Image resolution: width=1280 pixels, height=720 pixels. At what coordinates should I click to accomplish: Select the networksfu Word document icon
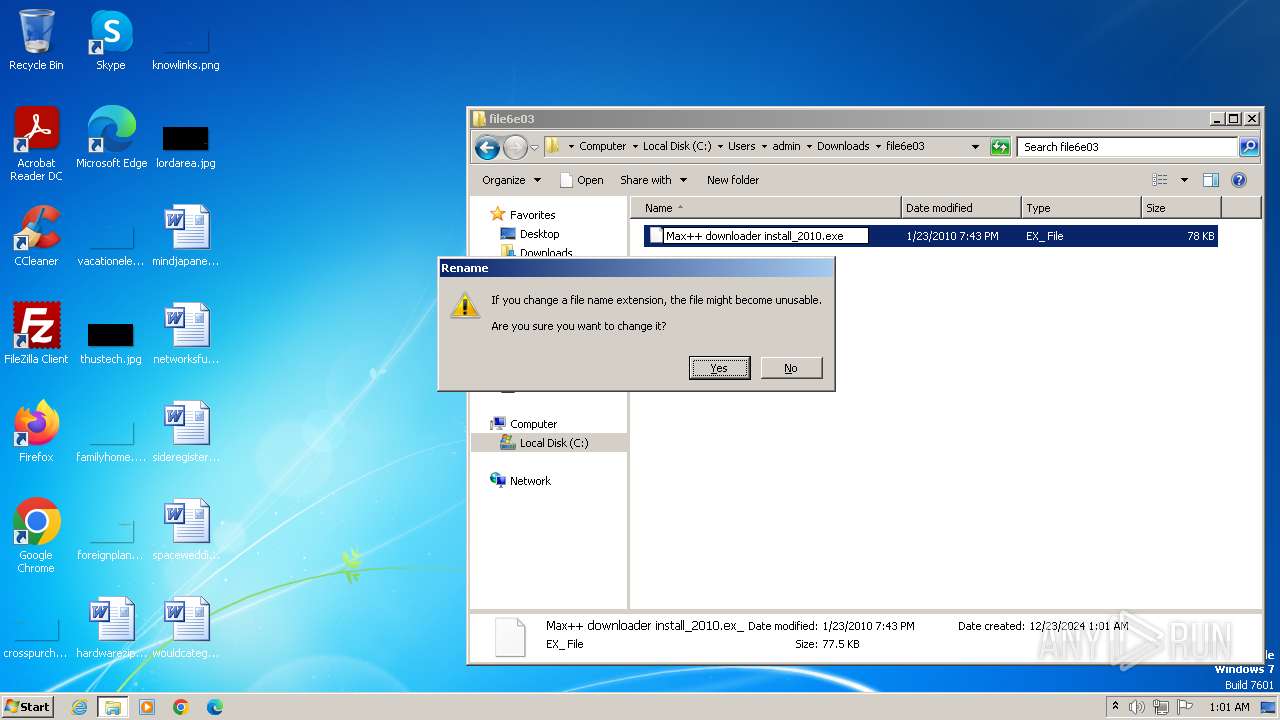point(186,333)
